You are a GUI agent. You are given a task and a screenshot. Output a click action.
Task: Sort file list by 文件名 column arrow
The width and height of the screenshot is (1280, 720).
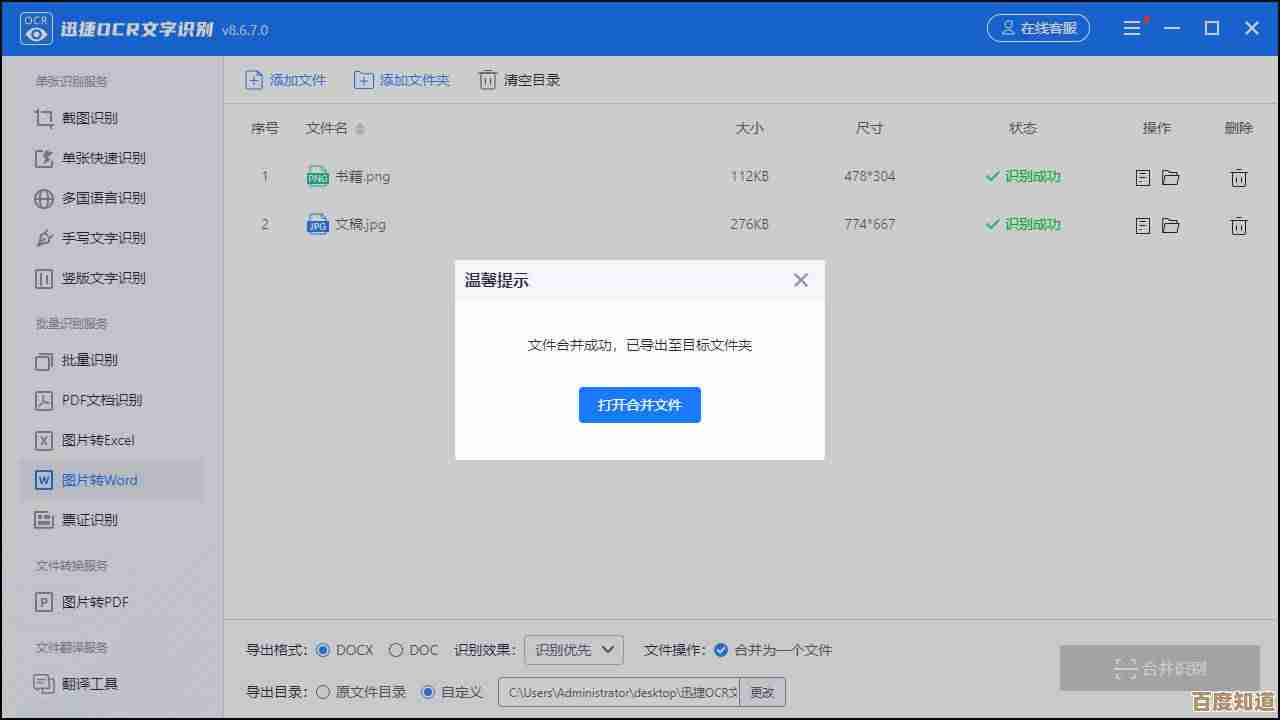click(x=359, y=129)
